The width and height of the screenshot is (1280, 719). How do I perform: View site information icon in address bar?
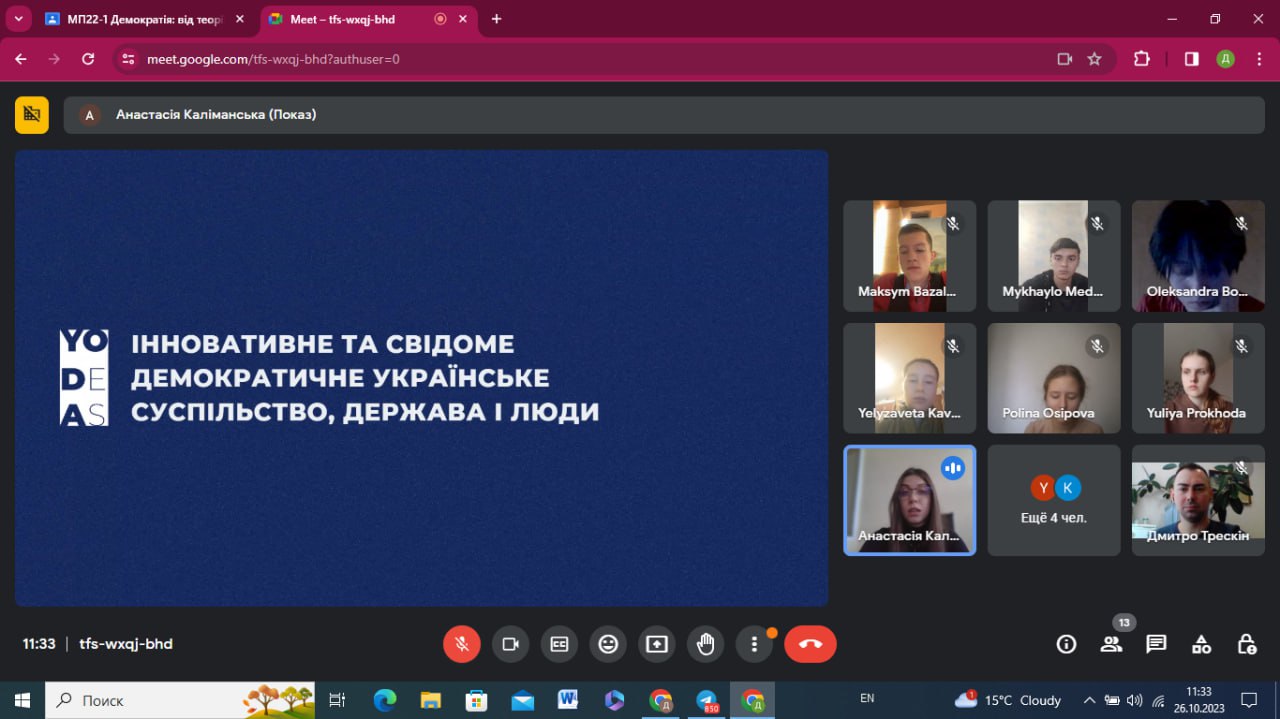coord(127,59)
